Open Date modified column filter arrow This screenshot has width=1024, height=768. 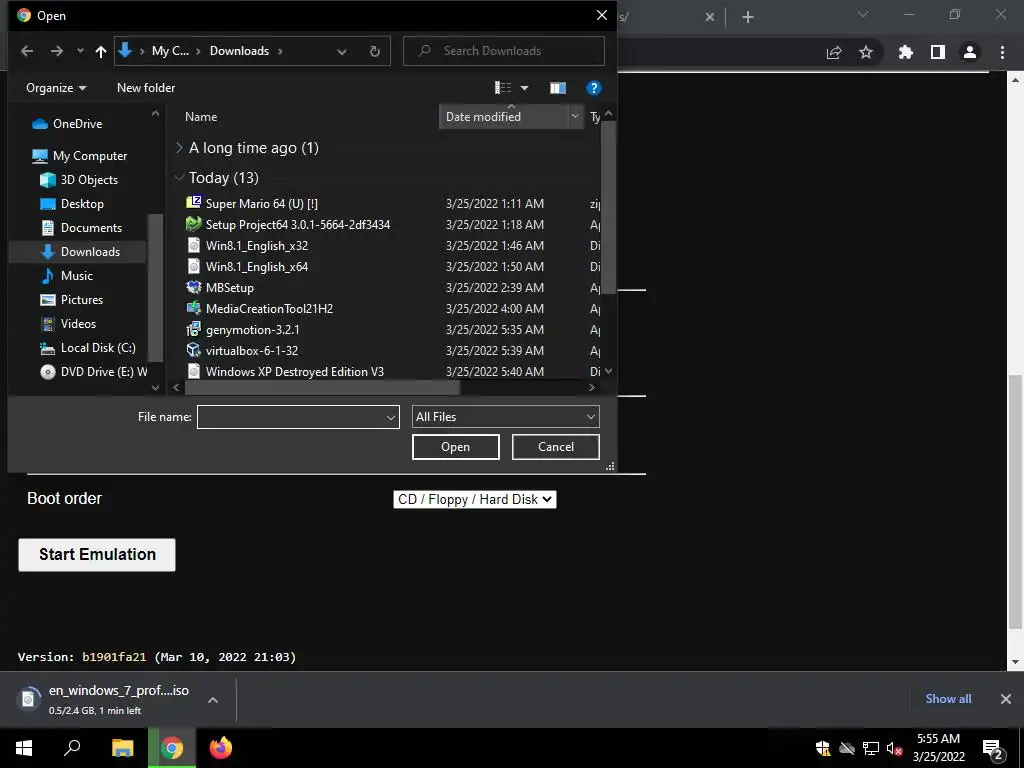point(575,116)
